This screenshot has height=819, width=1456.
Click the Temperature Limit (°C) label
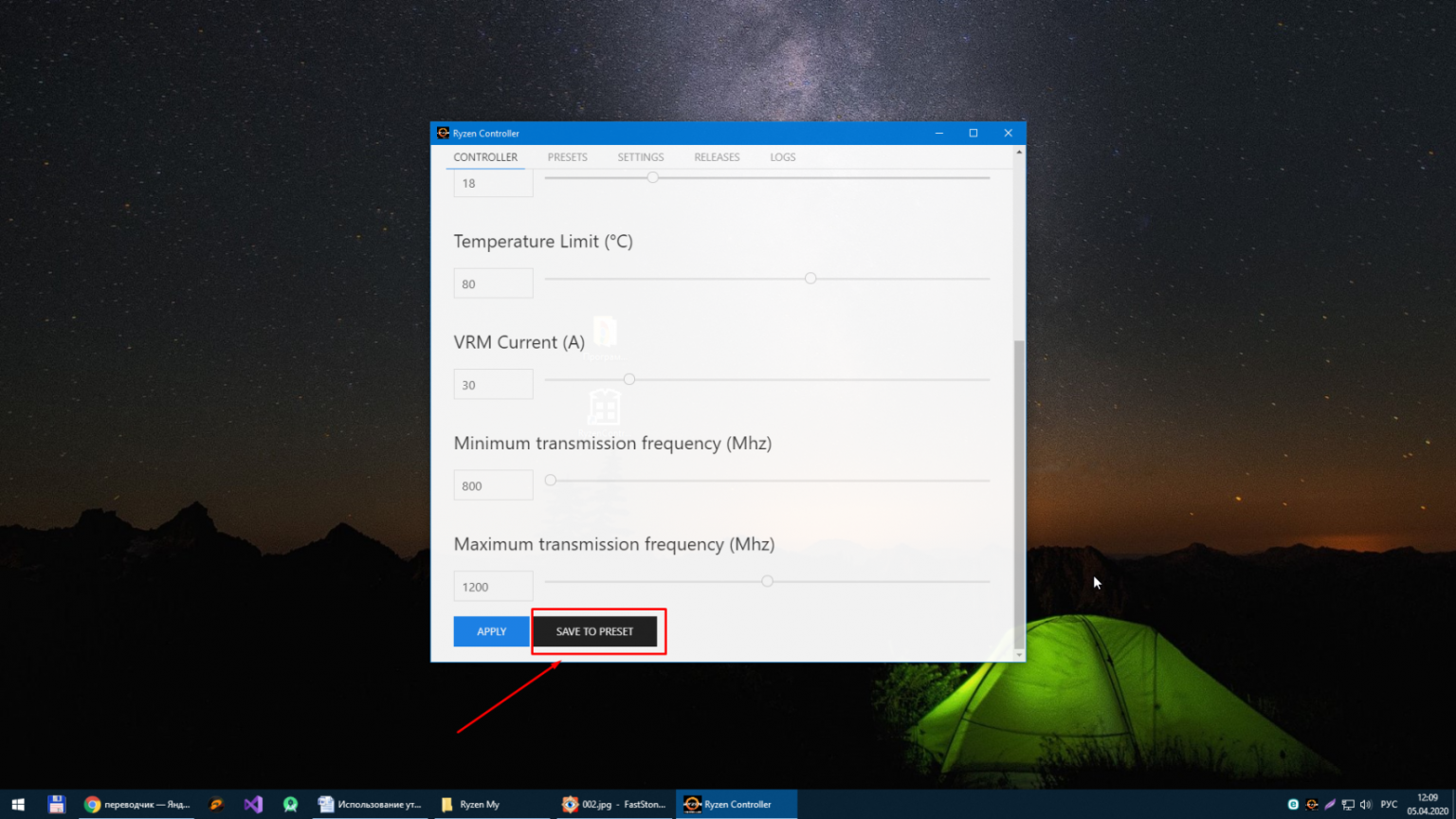coord(543,242)
